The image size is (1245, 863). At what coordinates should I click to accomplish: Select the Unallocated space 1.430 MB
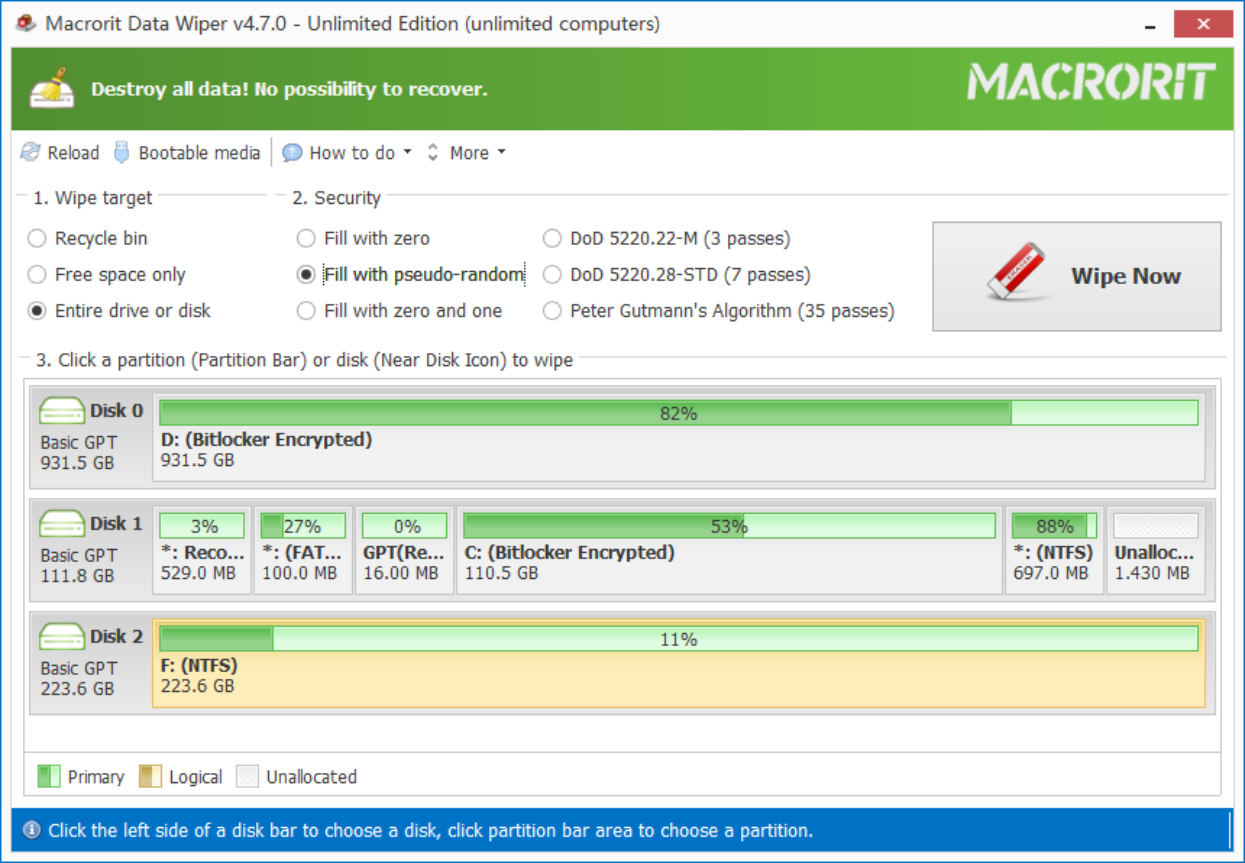[x=1155, y=549]
